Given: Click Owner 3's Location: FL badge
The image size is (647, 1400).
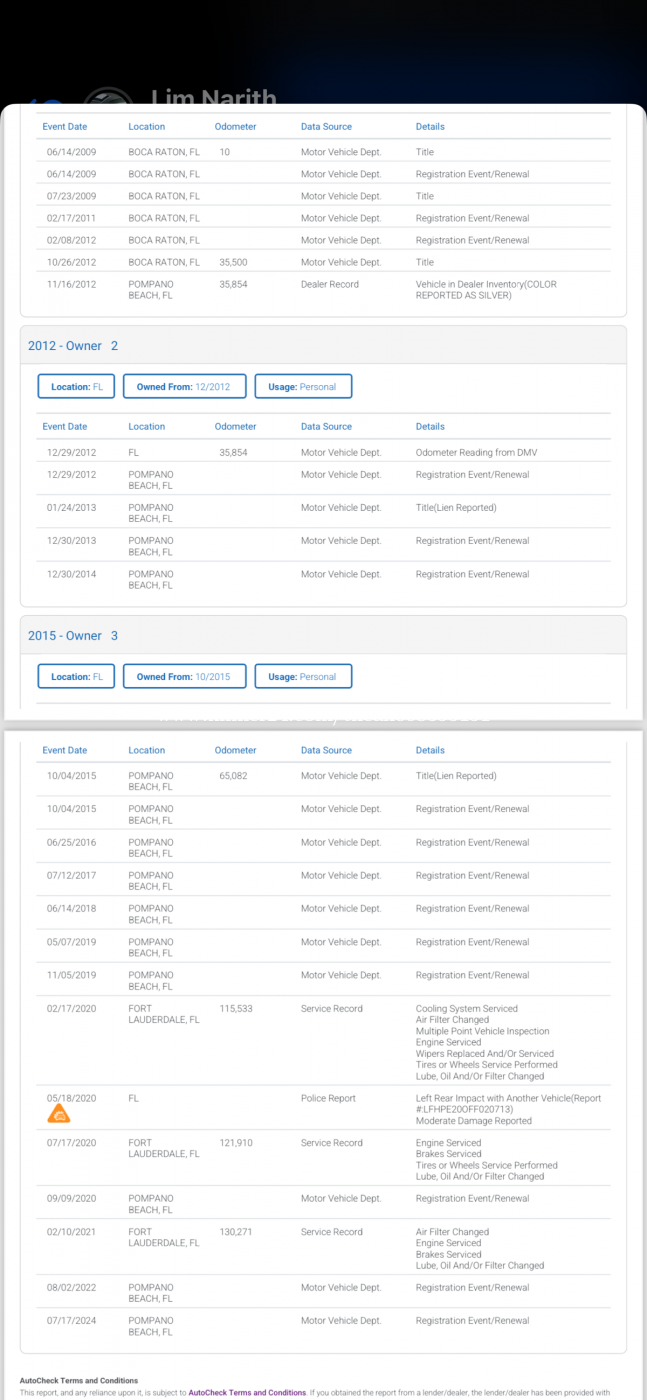Looking at the screenshot, I should pyautogui.click(x=76, y=677).
